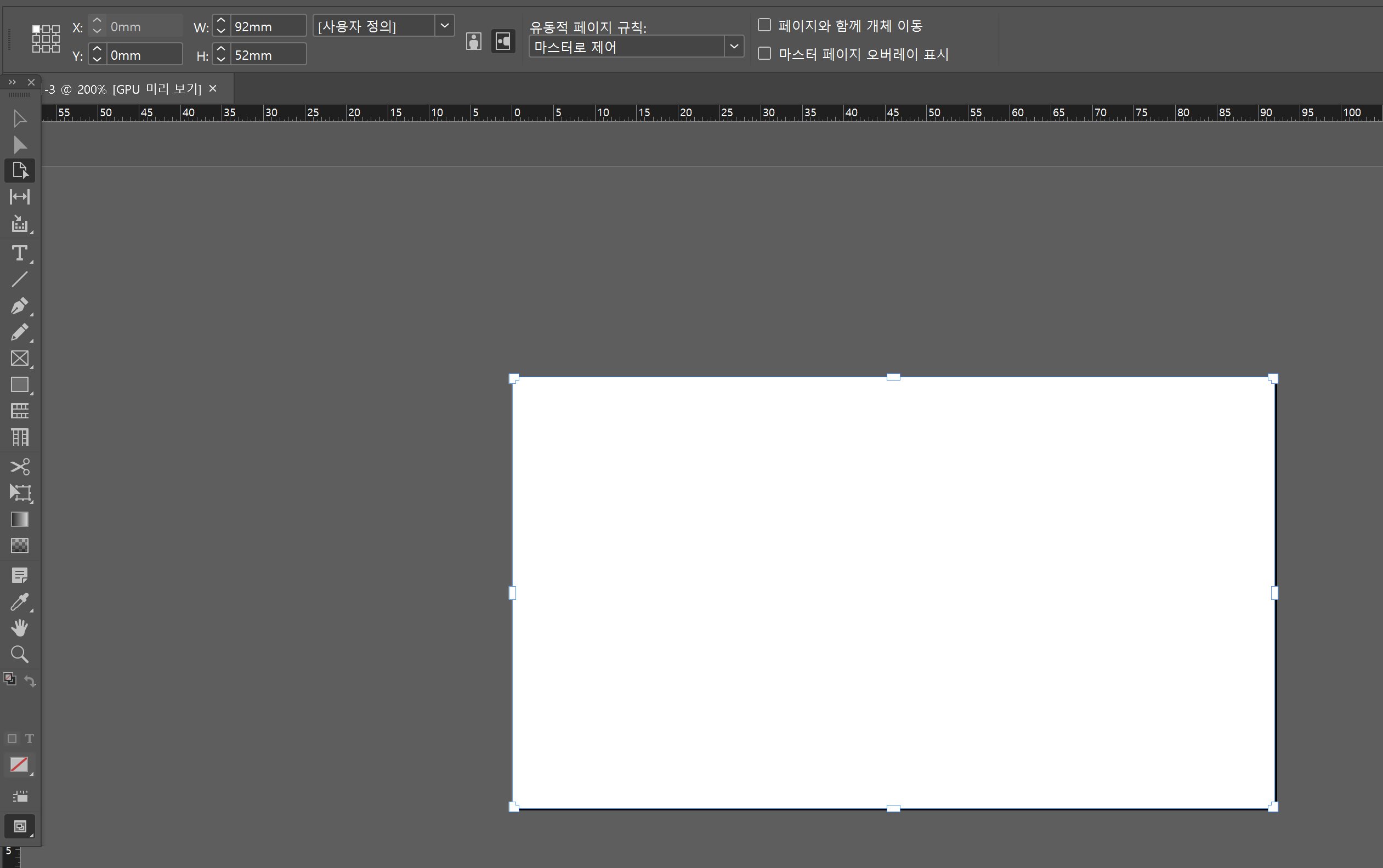Enable '페이지와 함께 개체 이동' checkbox
The height and width of the screenshot is (868, 1383).
click(764, 25)
